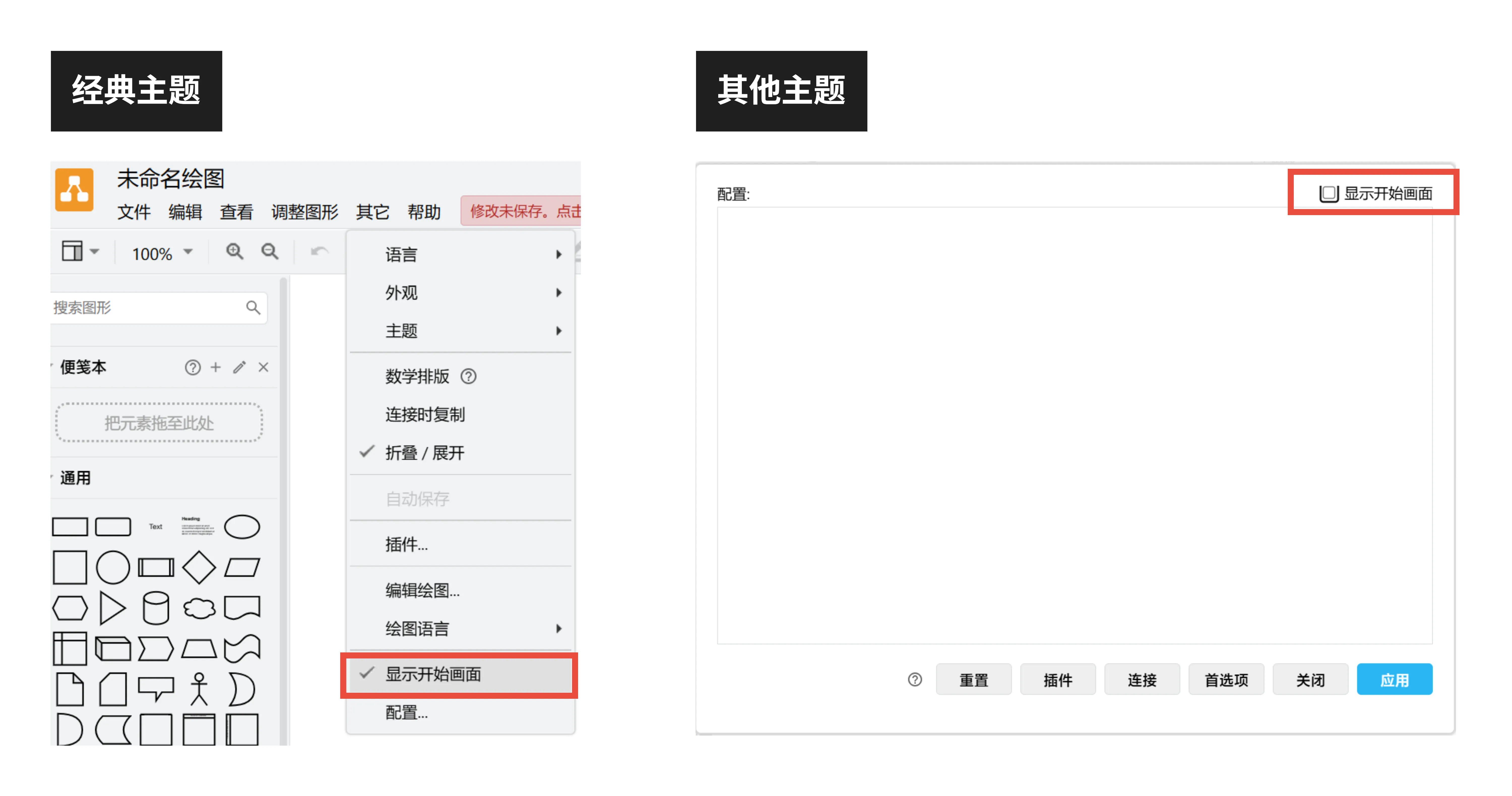Toggle 折叠 / 展开 menu option

(460, 453)
